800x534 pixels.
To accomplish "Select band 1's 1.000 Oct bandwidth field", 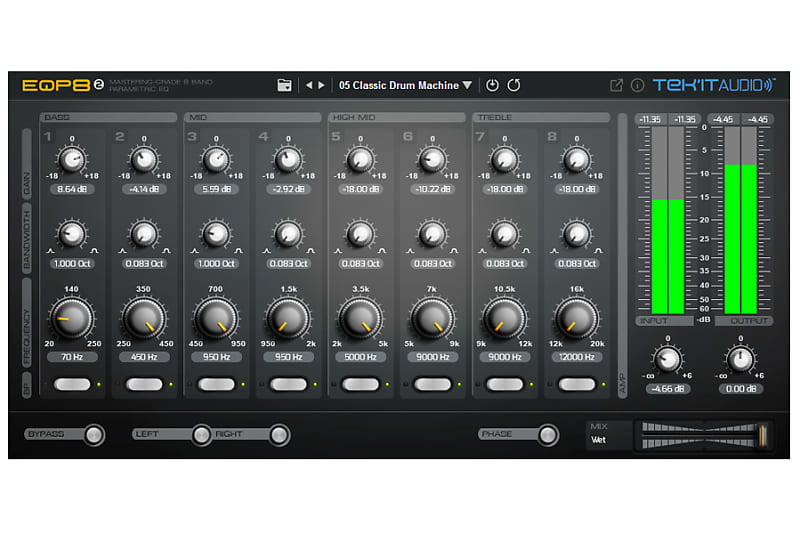I will point(72,264).
